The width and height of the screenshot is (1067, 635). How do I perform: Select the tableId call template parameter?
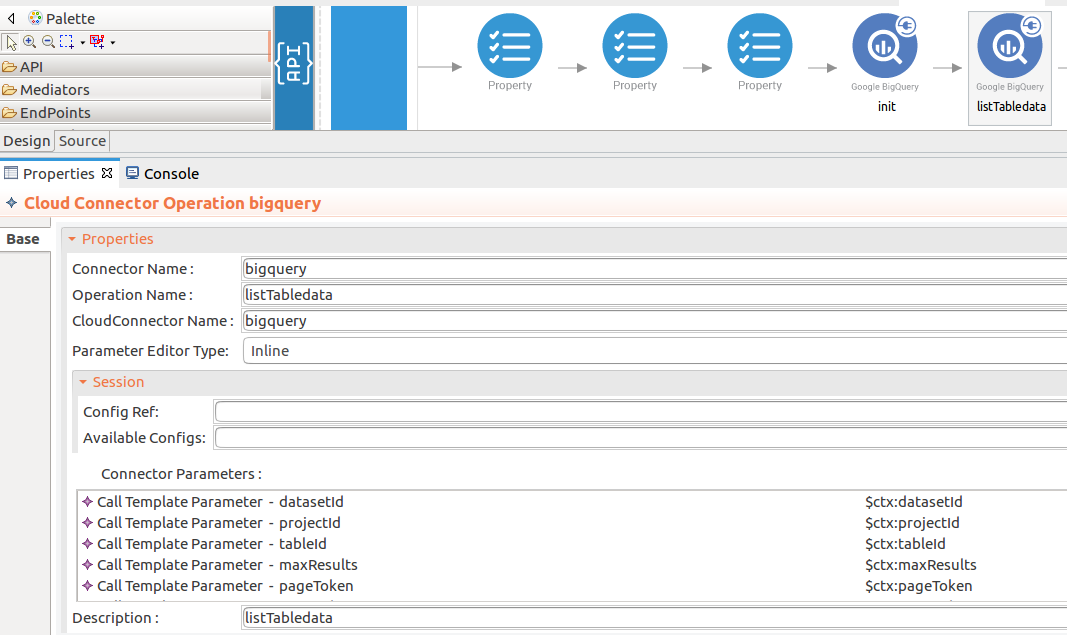204,544
